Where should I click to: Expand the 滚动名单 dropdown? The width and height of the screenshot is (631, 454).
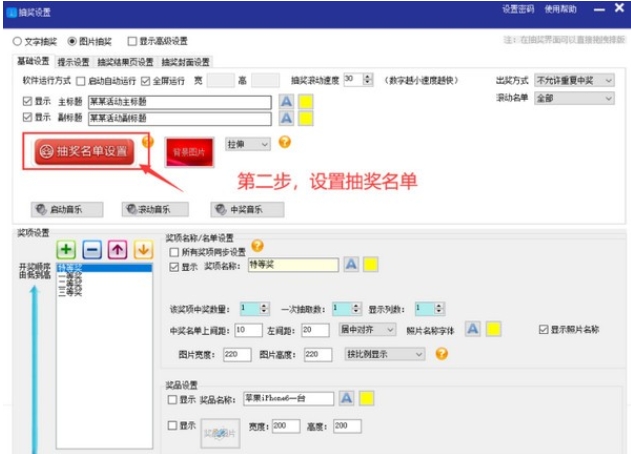[x=575, y=98]
